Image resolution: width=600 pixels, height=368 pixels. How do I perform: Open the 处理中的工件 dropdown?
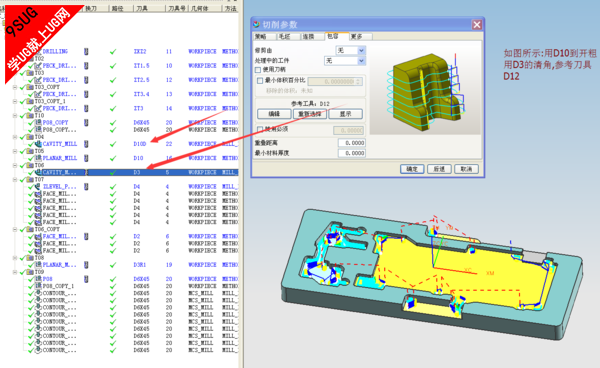tap(345, 61)
